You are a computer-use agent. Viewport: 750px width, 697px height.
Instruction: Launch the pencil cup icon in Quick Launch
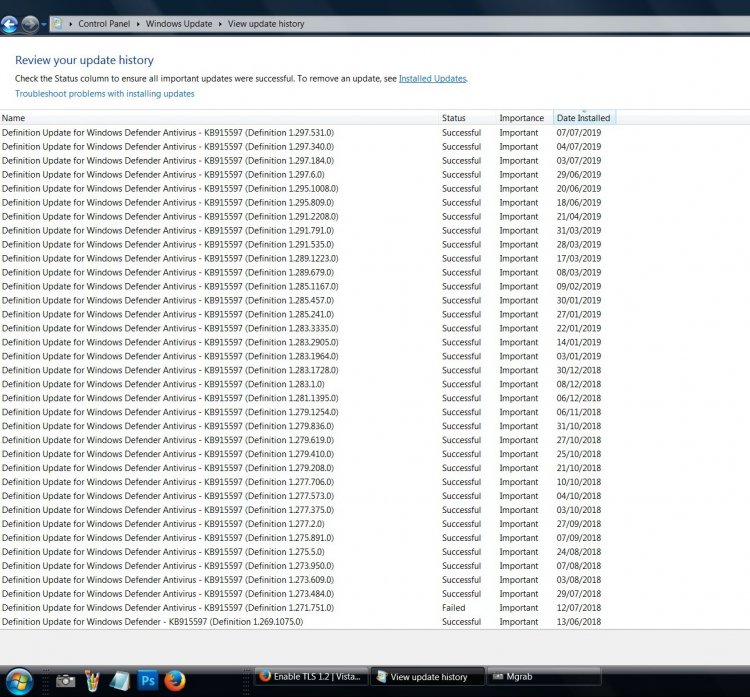pyautogui.click(x=92, y=681)
